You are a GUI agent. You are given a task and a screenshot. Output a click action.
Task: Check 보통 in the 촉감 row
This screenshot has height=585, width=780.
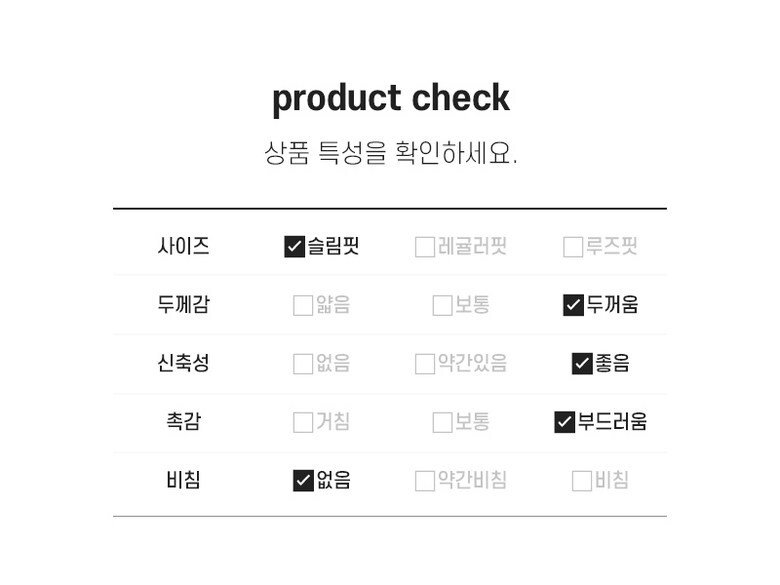pyautogui.click(x=442, y=423)
